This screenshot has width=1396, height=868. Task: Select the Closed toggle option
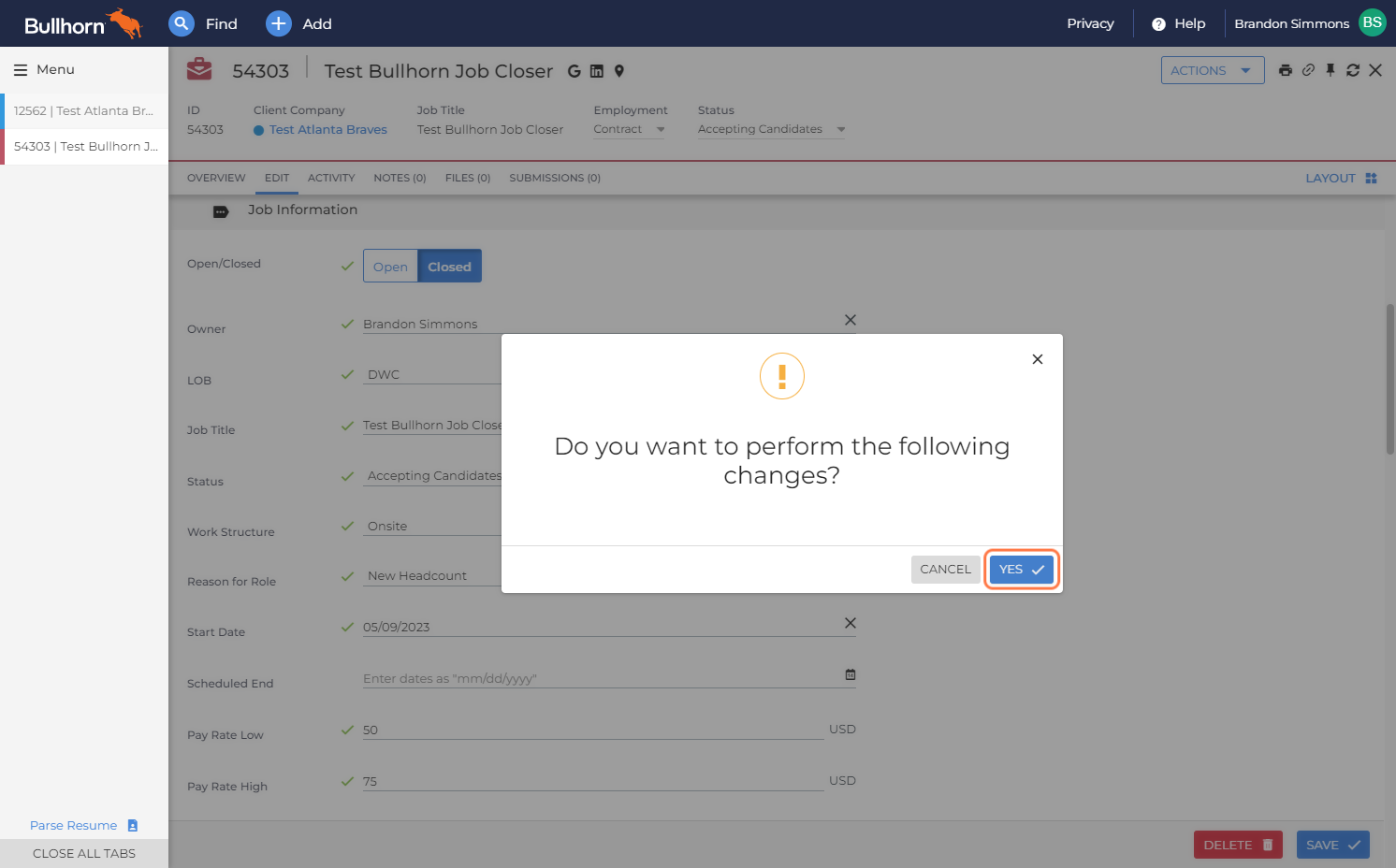tap(449, 267)
